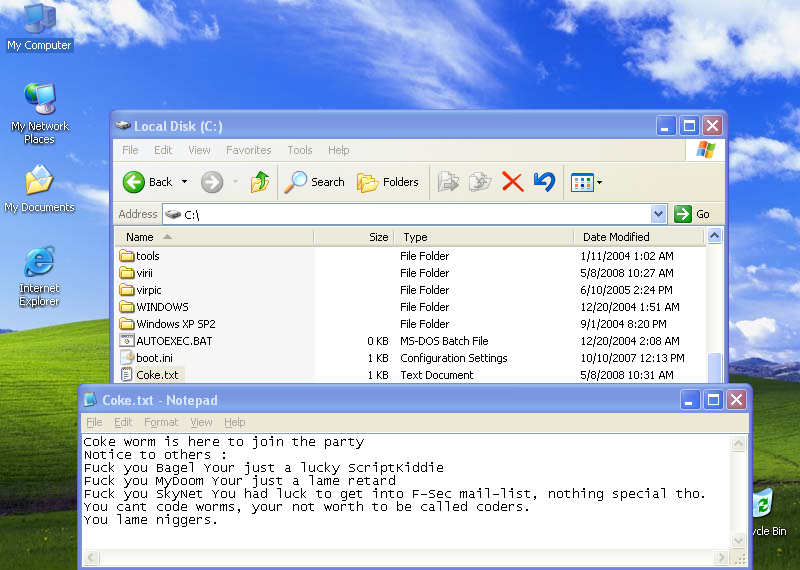The height and width of the screenshot is (570, 800).
Task: Click the Copy To toolbar icon
Action: coord(480,182)
